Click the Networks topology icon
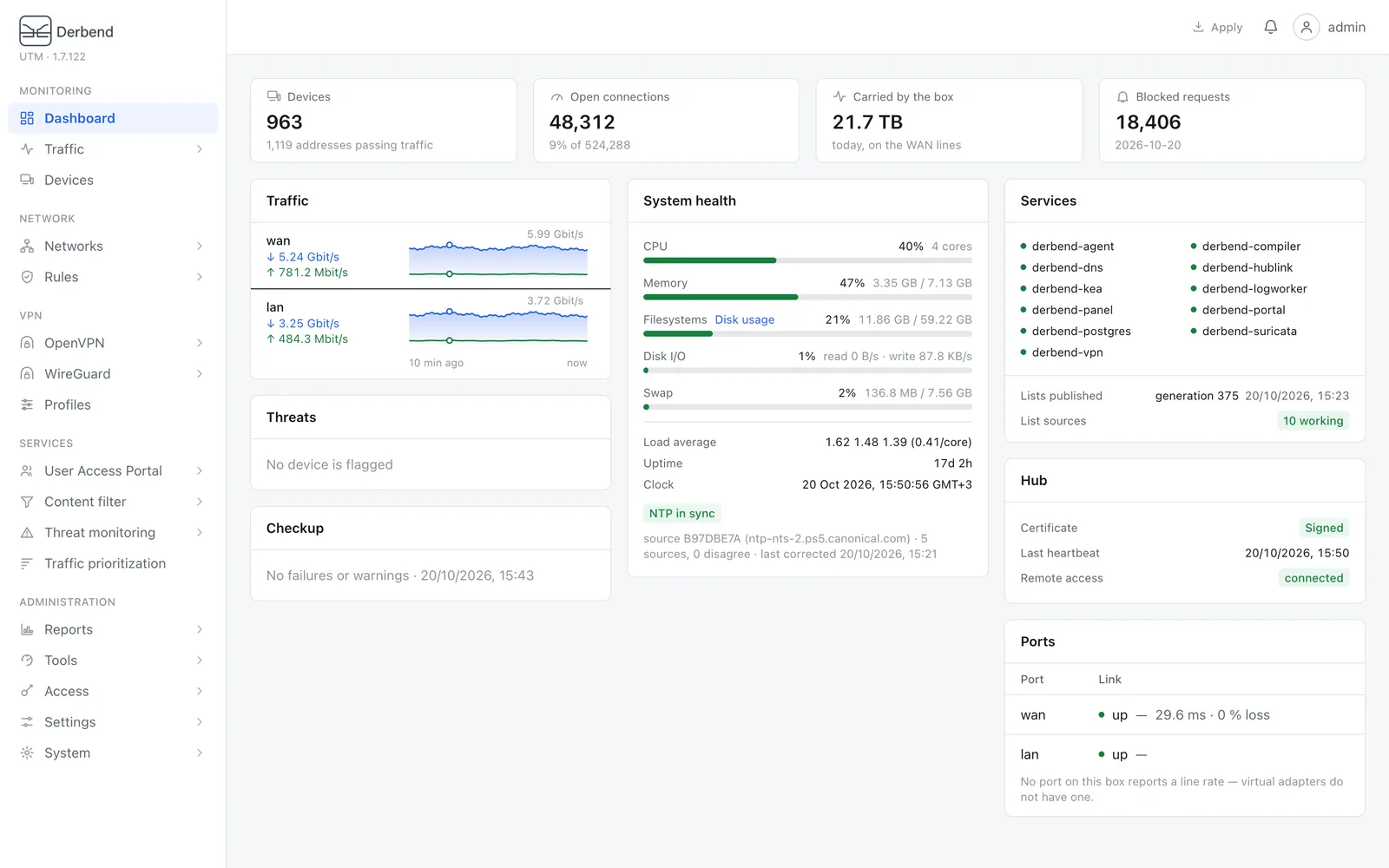1389x868 pixels. (27, 246)
